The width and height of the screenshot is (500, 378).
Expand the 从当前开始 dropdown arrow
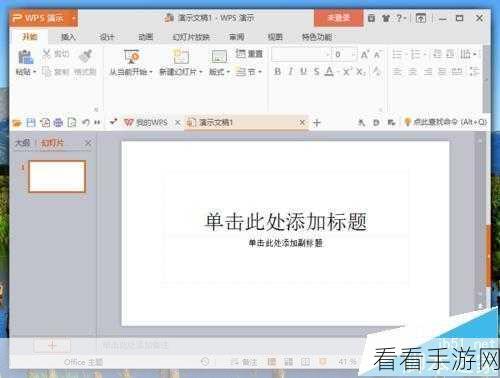pos(151,72)
